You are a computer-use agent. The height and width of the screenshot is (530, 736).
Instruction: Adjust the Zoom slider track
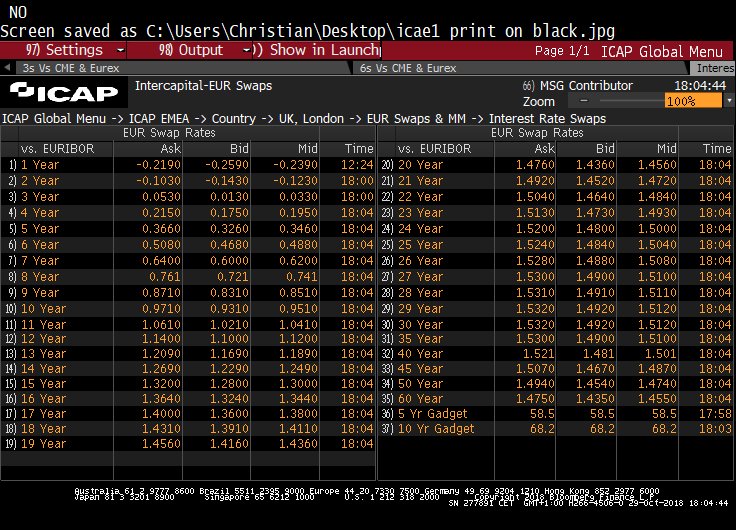coord(631,100)
